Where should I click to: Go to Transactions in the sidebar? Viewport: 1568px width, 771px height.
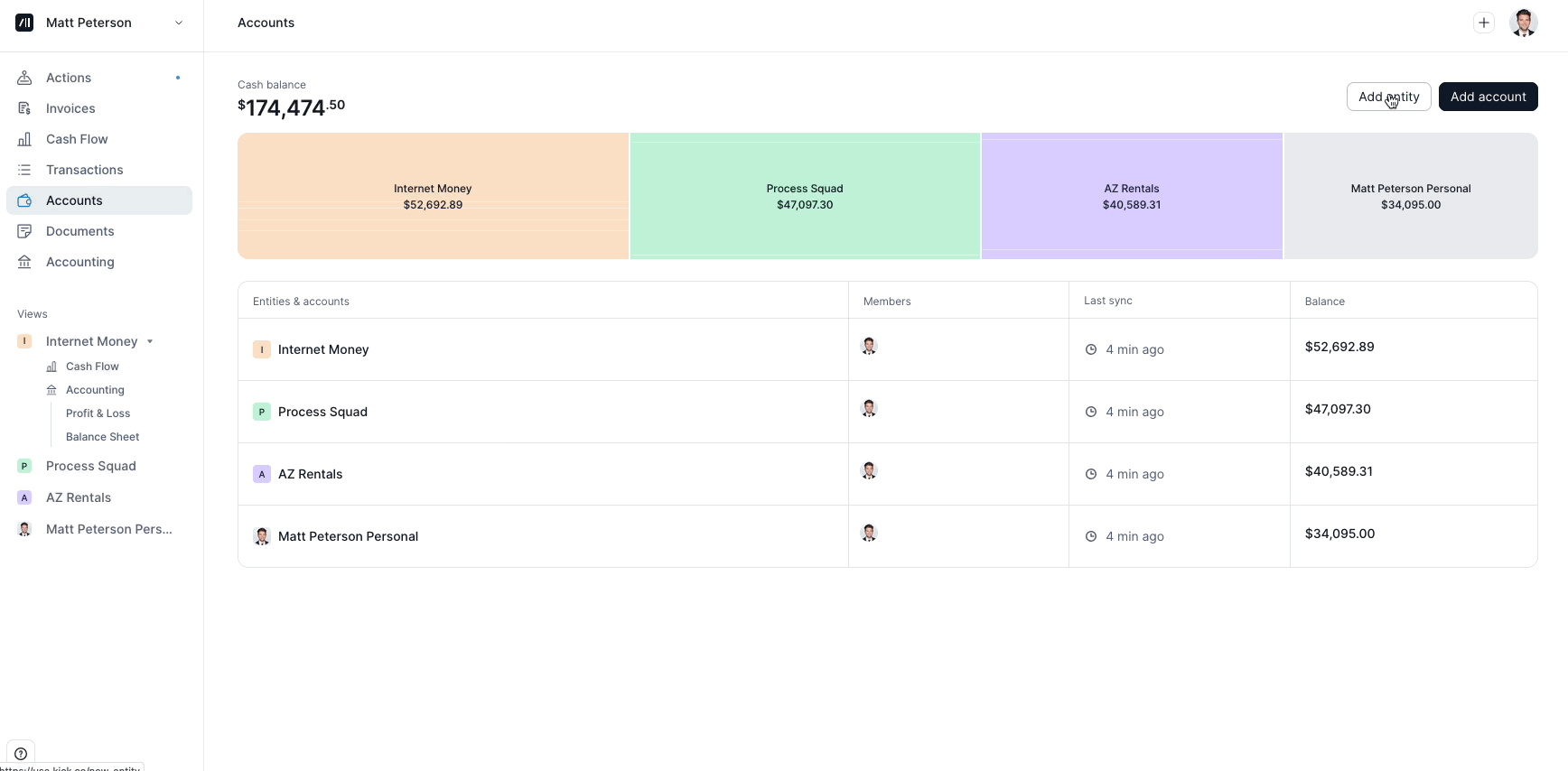[84, 170]
